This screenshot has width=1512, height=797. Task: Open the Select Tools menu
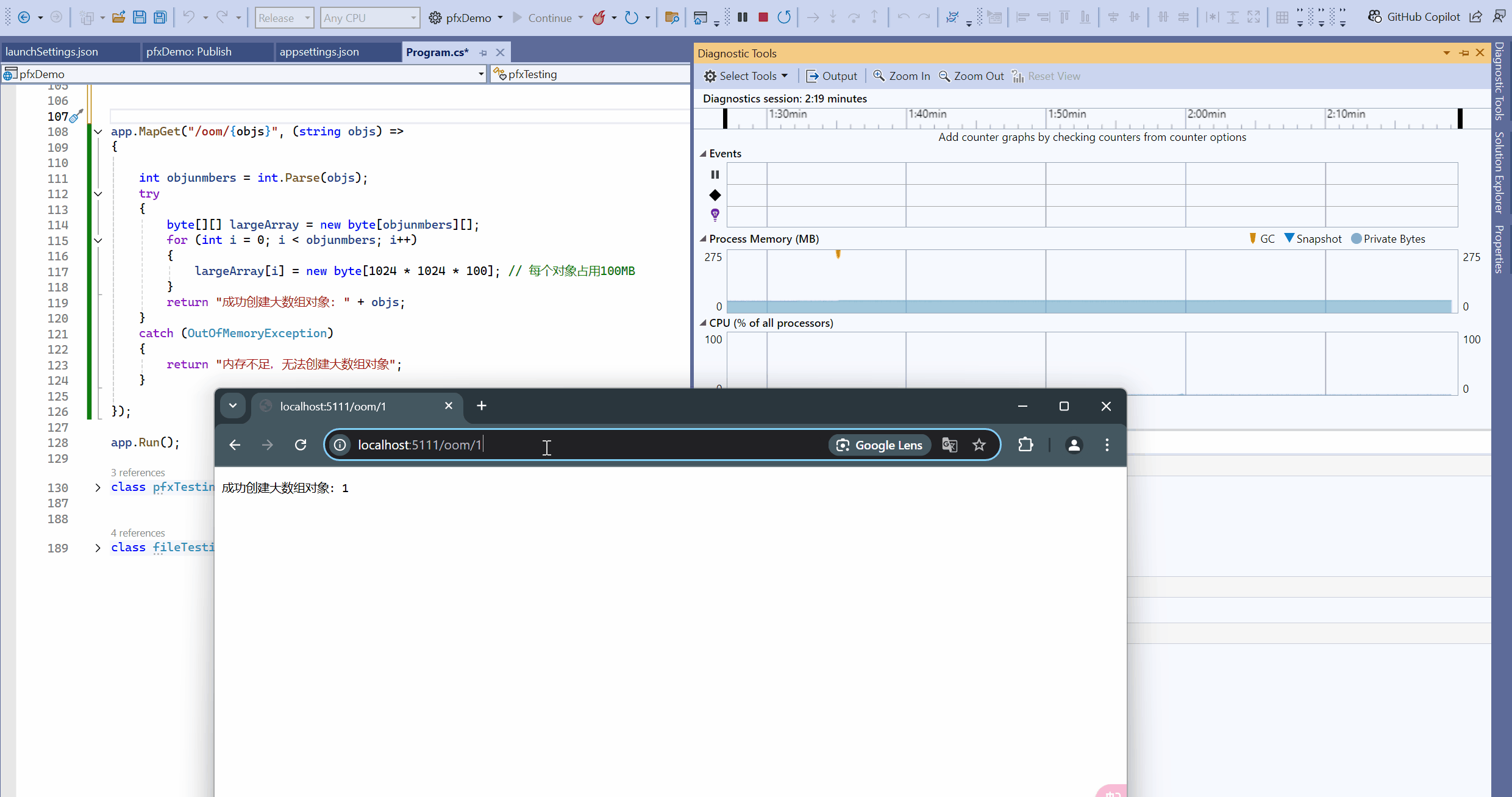[747, 76]
